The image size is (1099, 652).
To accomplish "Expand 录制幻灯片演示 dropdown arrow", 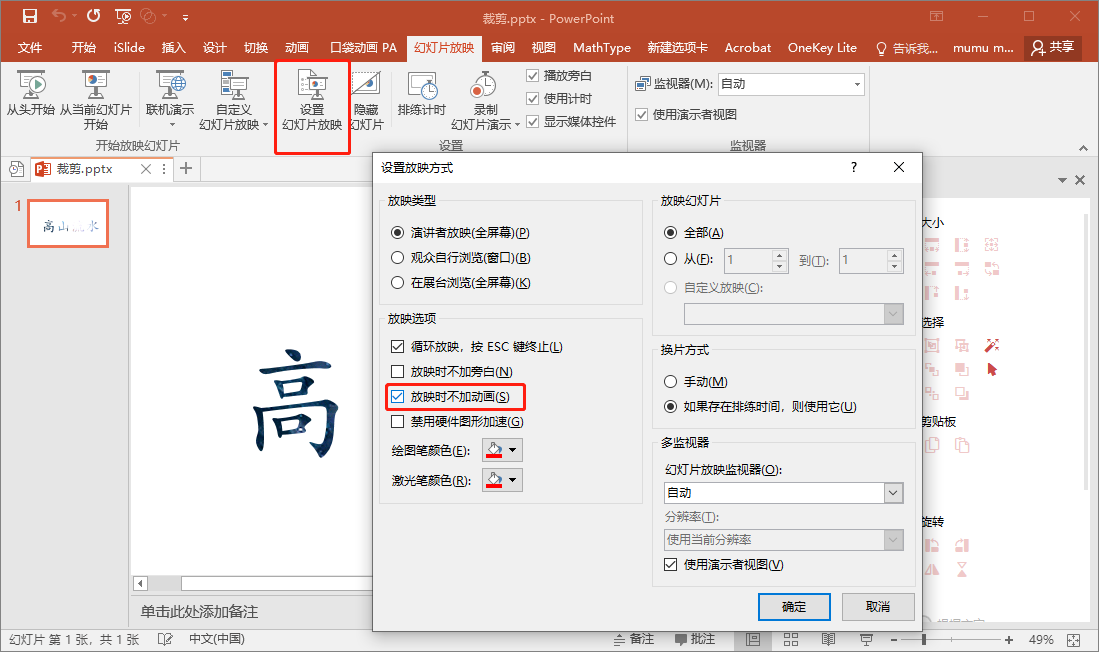I will pos(517,125).
